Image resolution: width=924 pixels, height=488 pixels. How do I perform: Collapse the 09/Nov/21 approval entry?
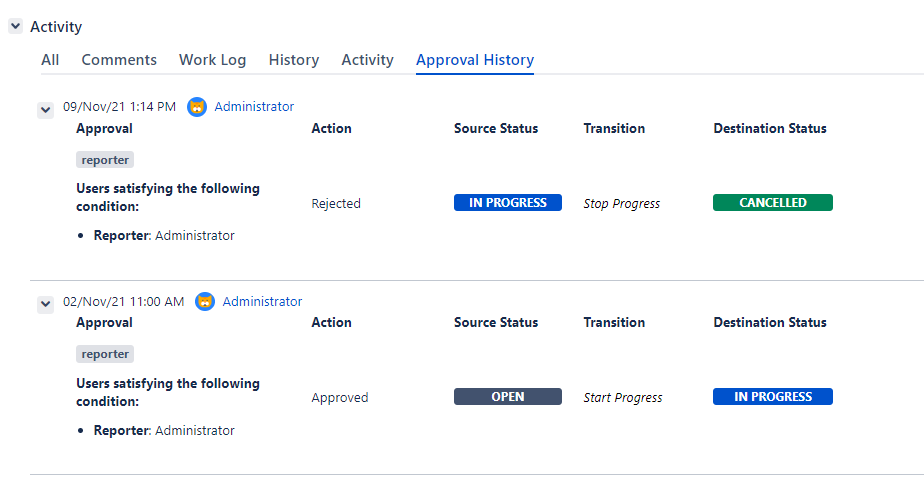(x=45, y=109)
